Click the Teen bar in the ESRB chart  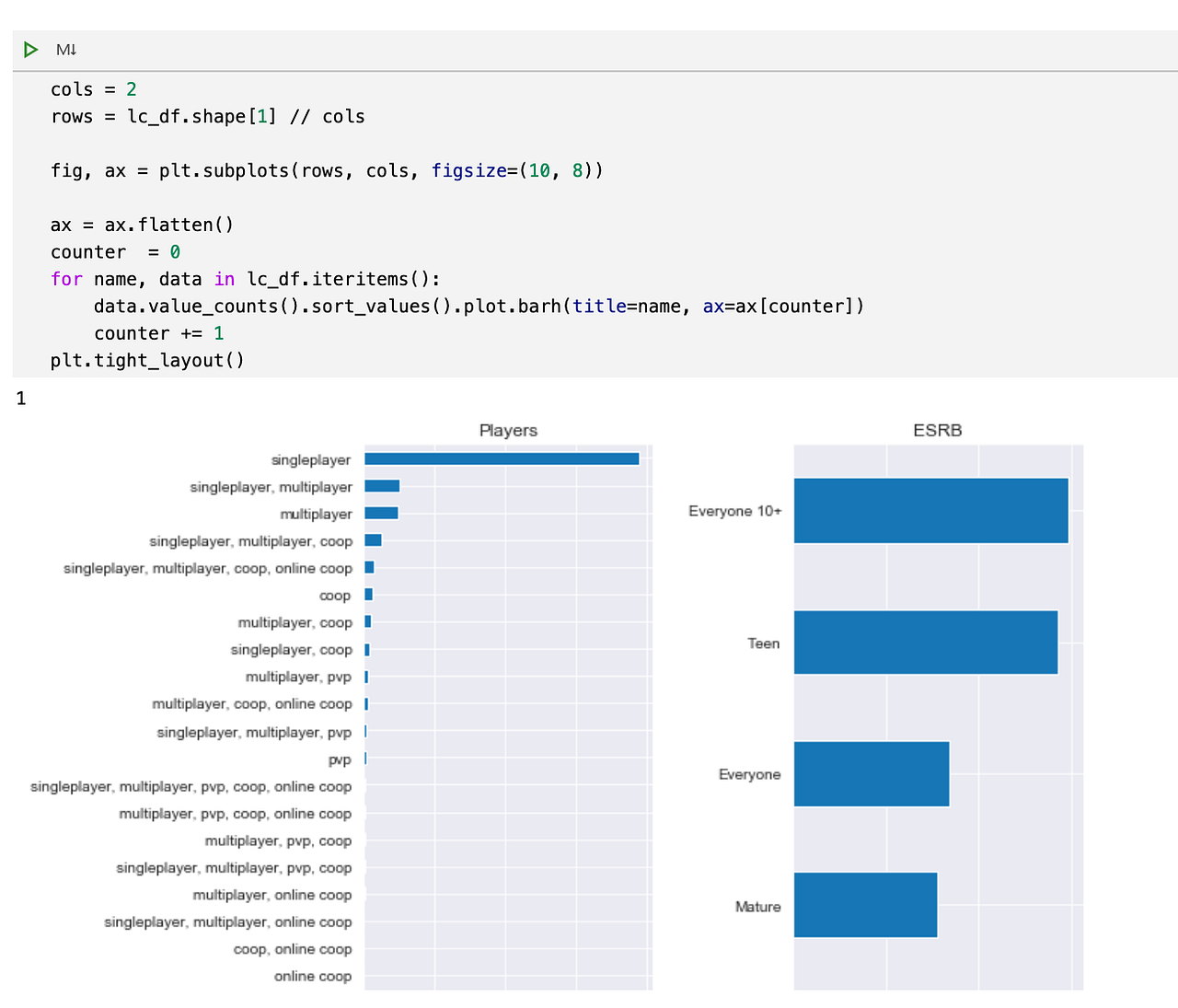925,643
